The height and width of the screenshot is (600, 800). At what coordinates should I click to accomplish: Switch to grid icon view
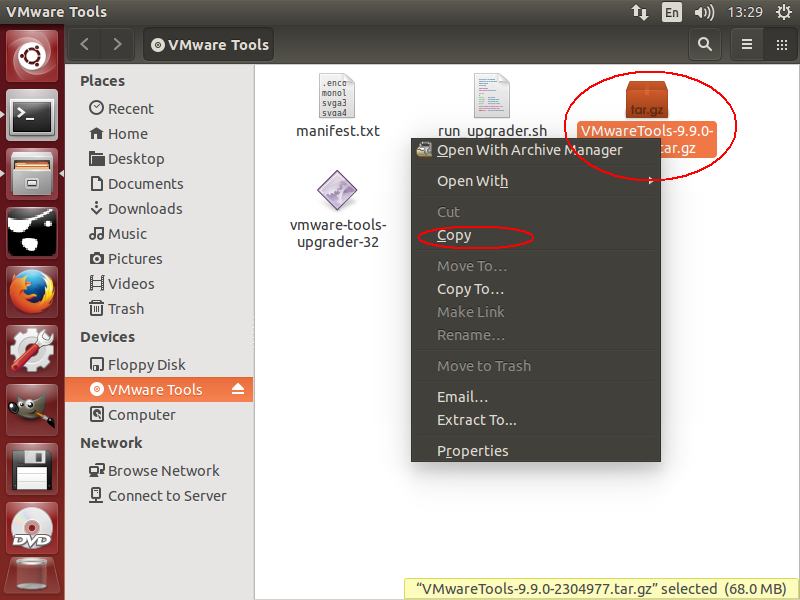(x=781, y=44)
